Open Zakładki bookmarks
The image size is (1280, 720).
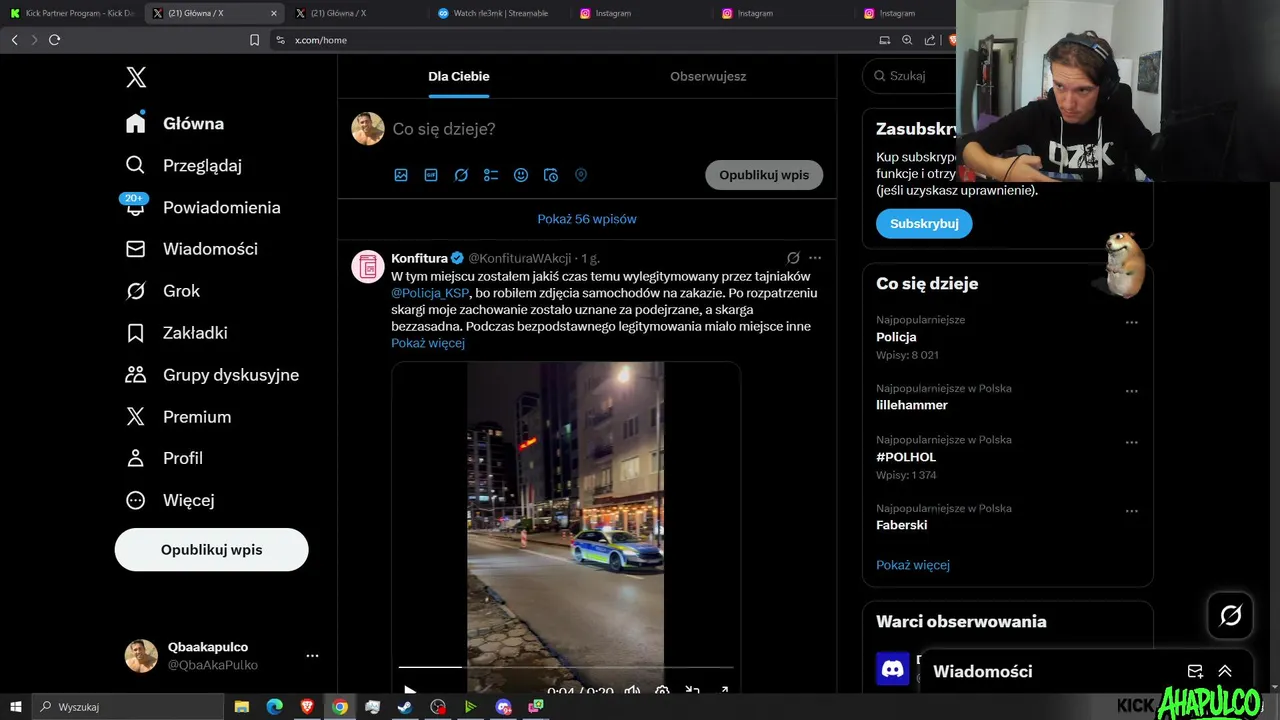(x=177, y=333)
